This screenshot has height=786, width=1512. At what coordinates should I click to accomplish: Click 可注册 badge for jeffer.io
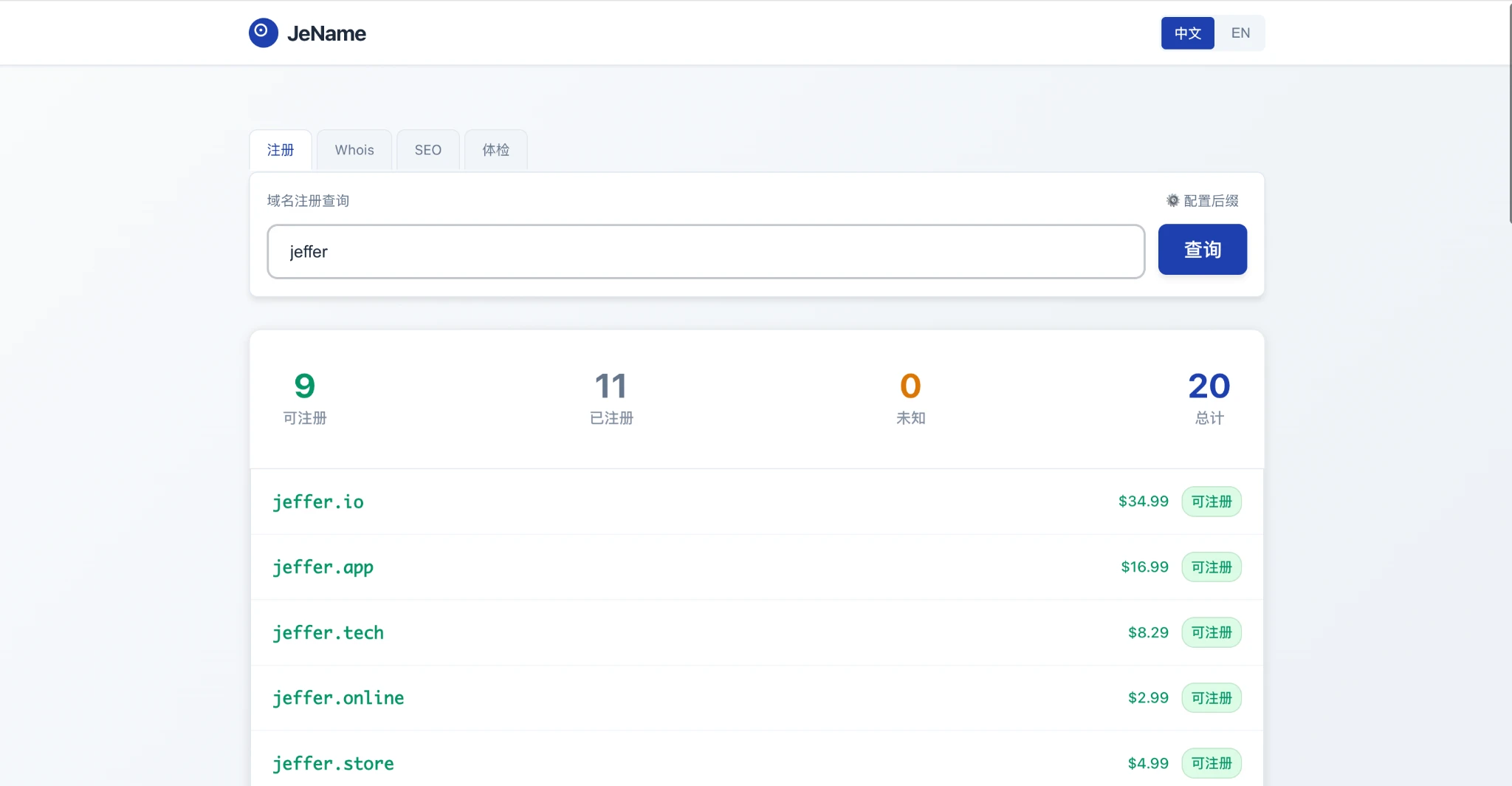(1212, 502)
